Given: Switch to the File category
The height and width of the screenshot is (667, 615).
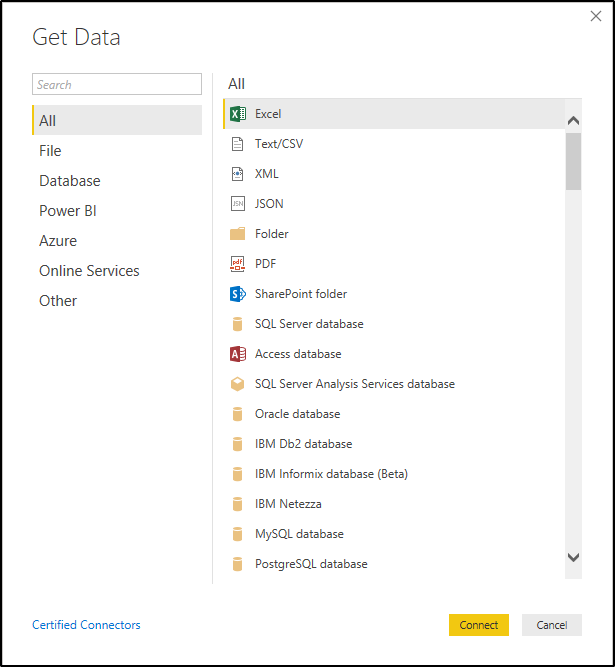Looking at the screenshot, I should 50,151.
